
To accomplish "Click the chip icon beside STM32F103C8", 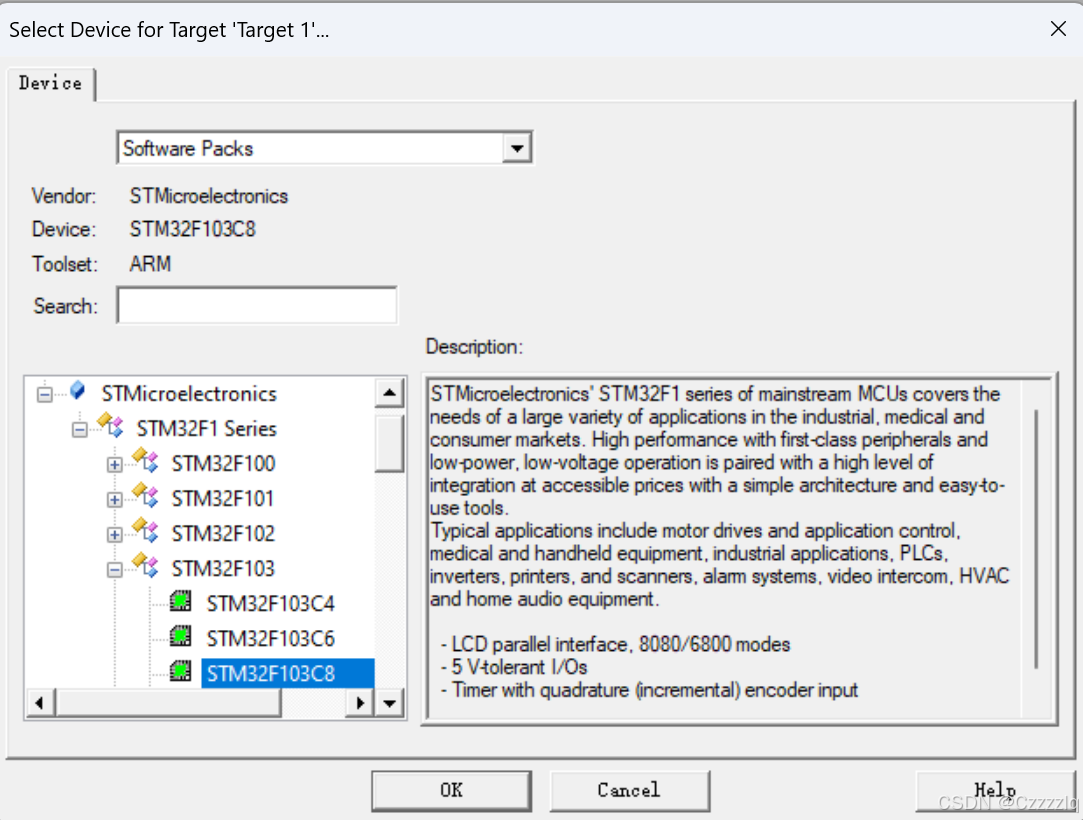I will [181, 671].
